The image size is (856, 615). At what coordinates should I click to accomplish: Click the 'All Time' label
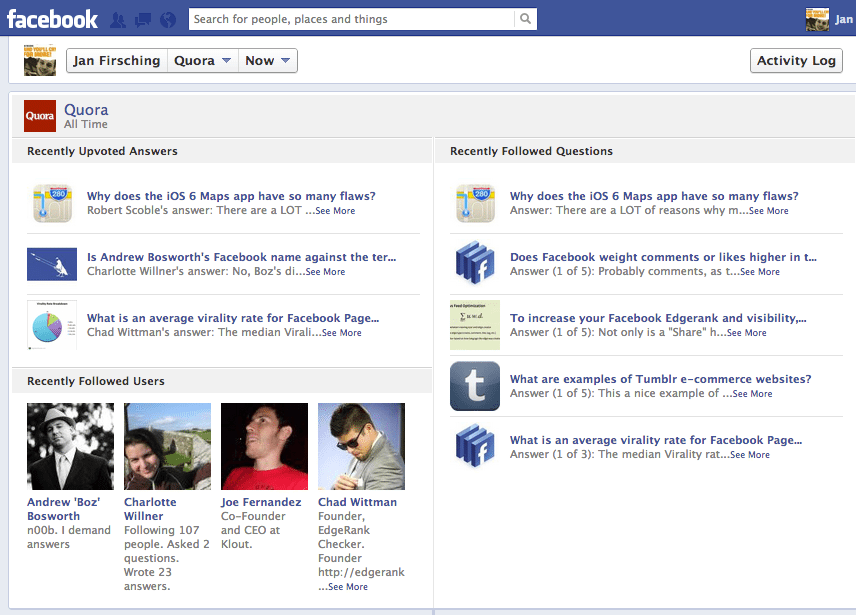click(x=86, y=124)
